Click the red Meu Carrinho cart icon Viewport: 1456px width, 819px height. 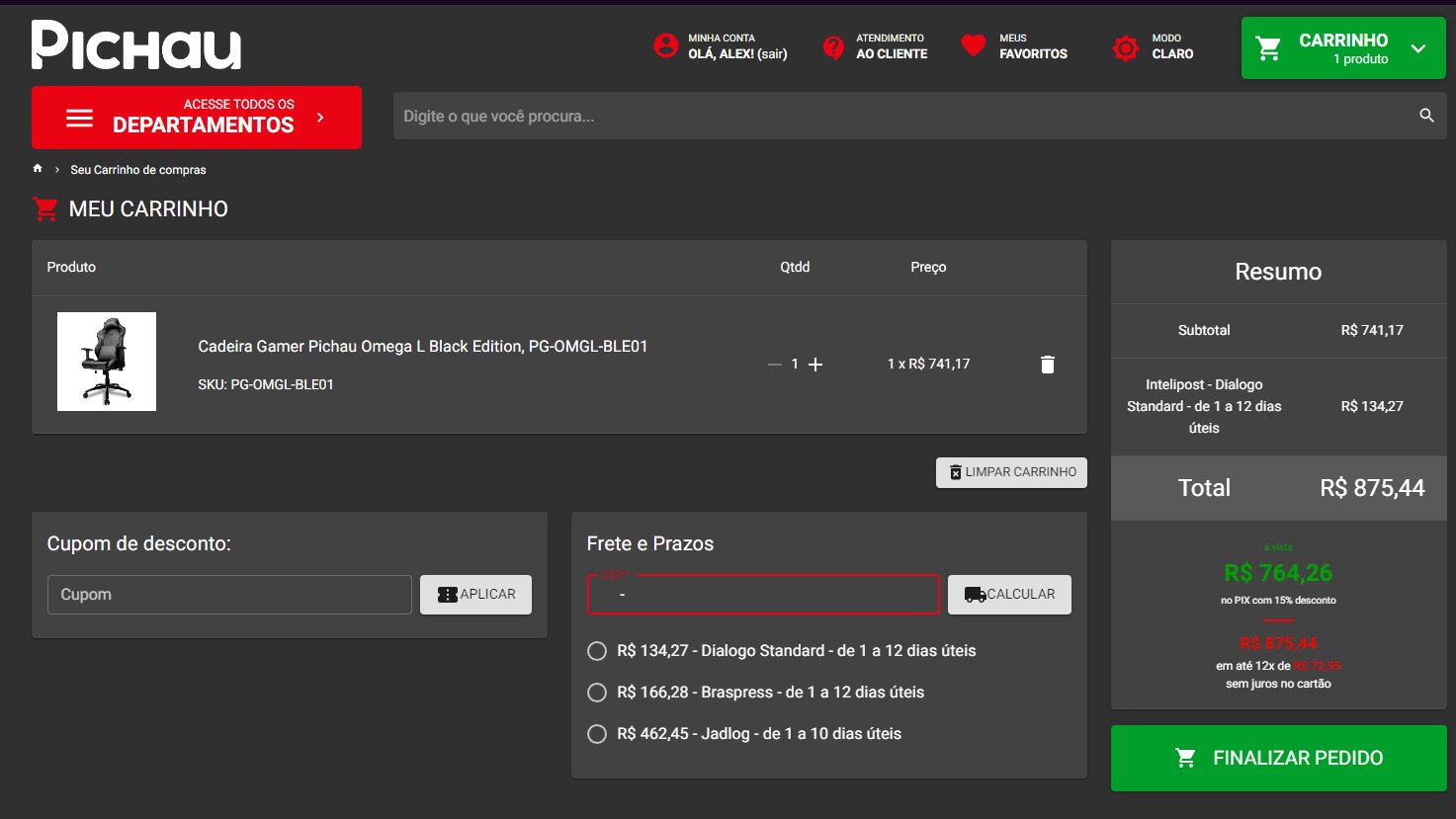(x=45, y=208)
